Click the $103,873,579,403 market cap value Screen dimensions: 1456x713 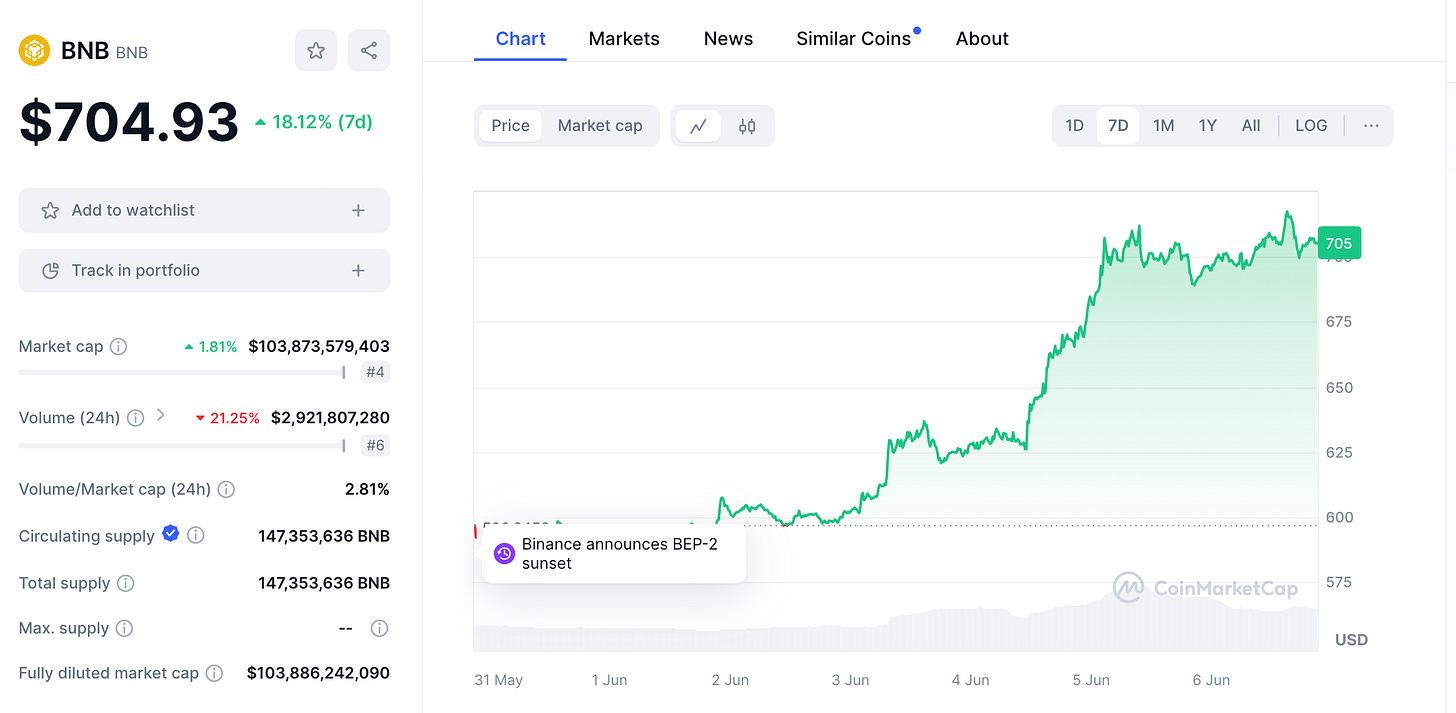319,347
